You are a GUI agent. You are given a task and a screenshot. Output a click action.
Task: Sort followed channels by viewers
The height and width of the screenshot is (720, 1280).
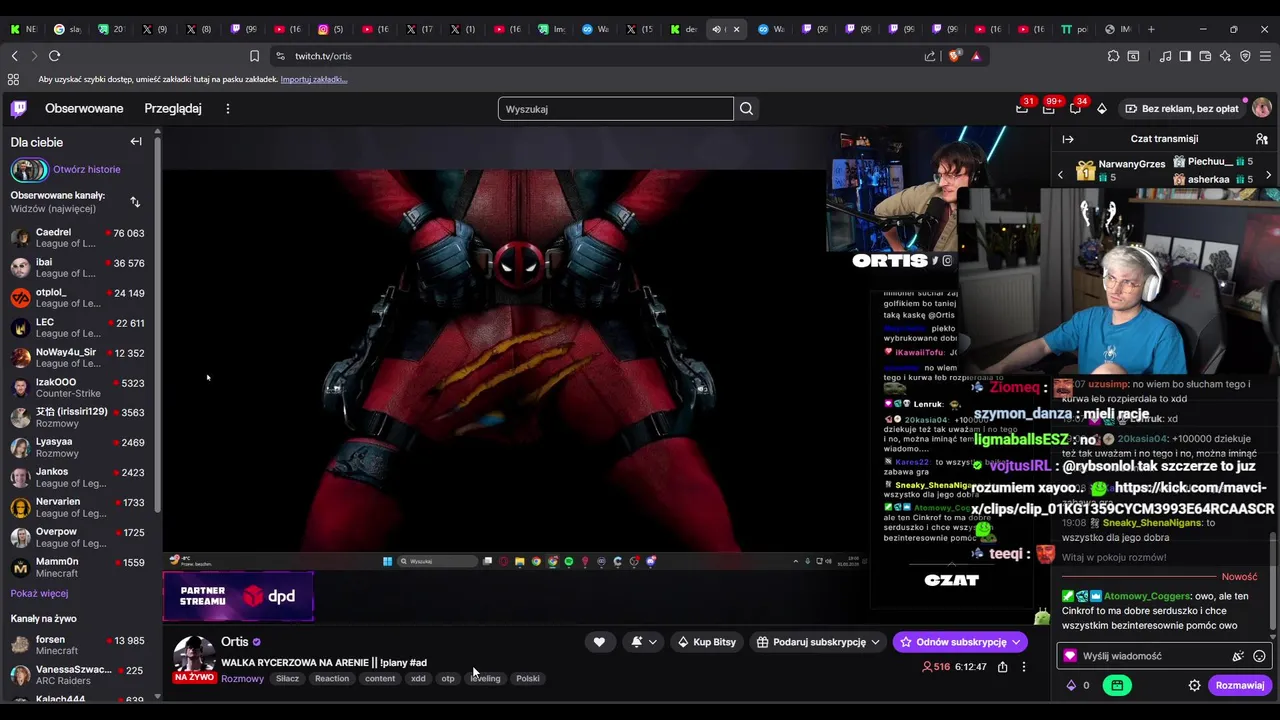coord(135,202)
